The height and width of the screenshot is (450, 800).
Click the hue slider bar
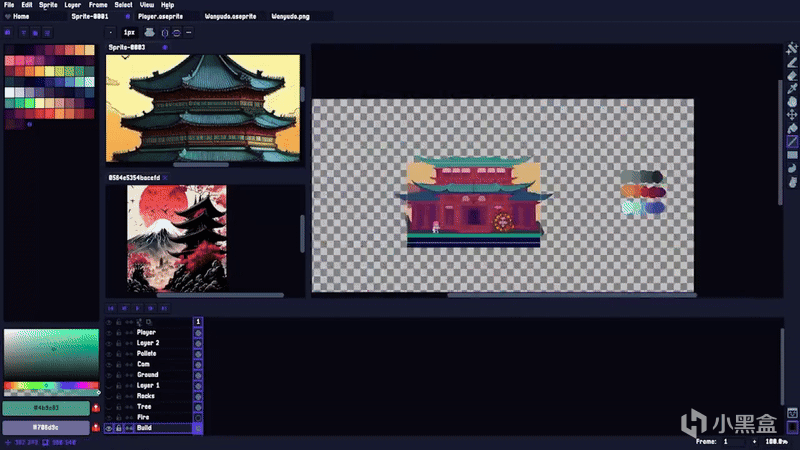click(x=51, y=386)
